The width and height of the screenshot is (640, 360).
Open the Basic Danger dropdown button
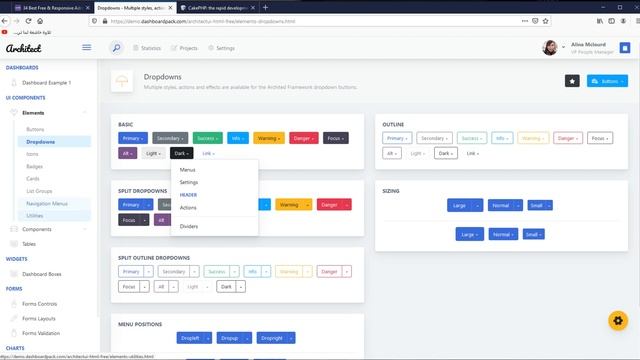pyautogui.click(x=304, y=138)
